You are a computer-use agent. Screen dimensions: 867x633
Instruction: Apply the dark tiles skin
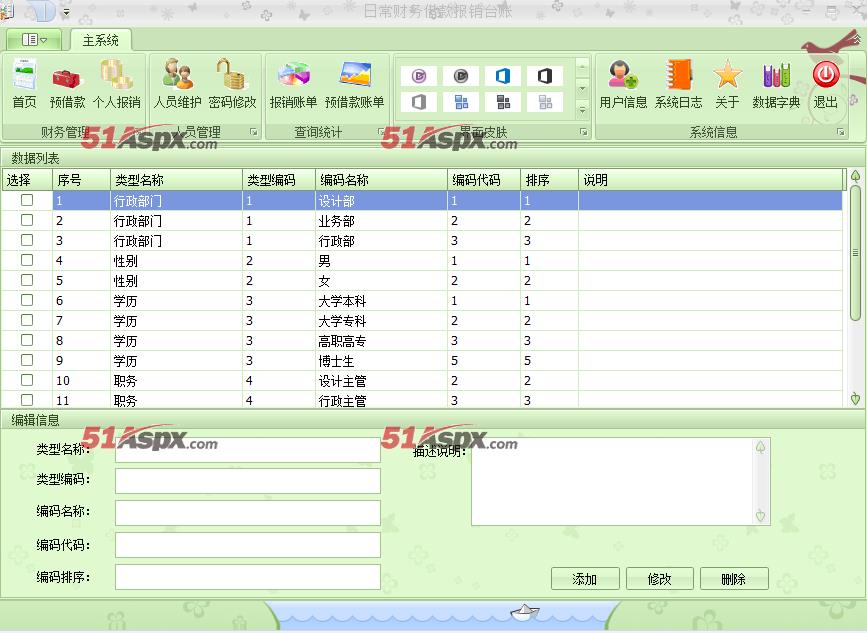pos(503,102)
